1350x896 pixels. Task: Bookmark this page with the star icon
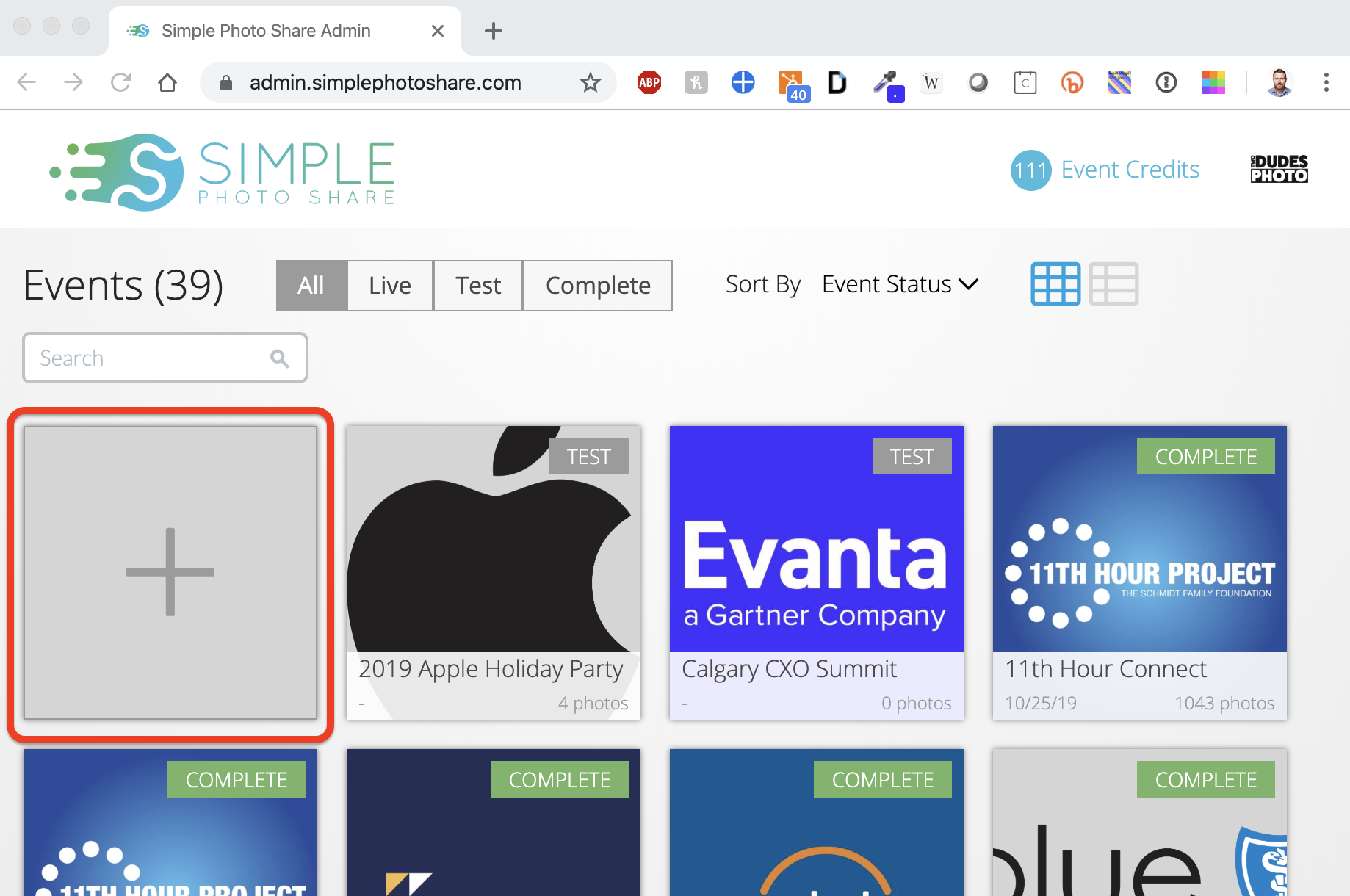tap(591, 82)
